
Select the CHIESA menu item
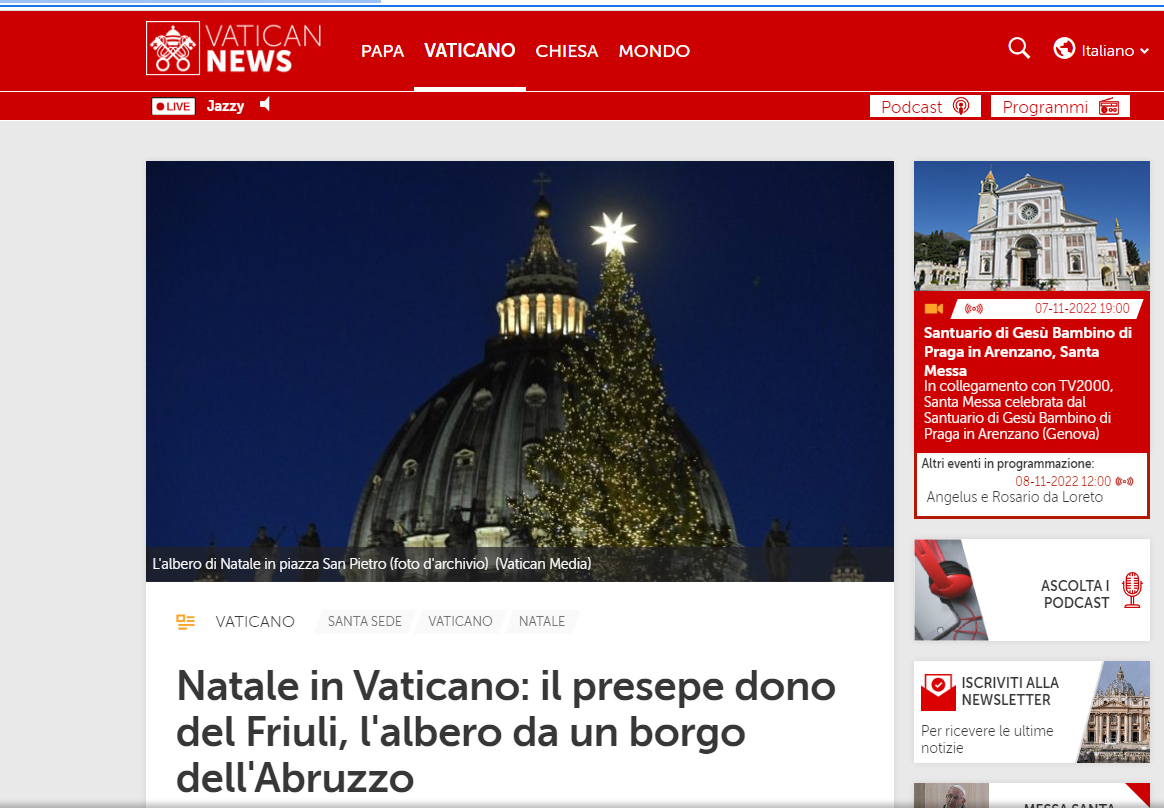(x=566, y=50)
